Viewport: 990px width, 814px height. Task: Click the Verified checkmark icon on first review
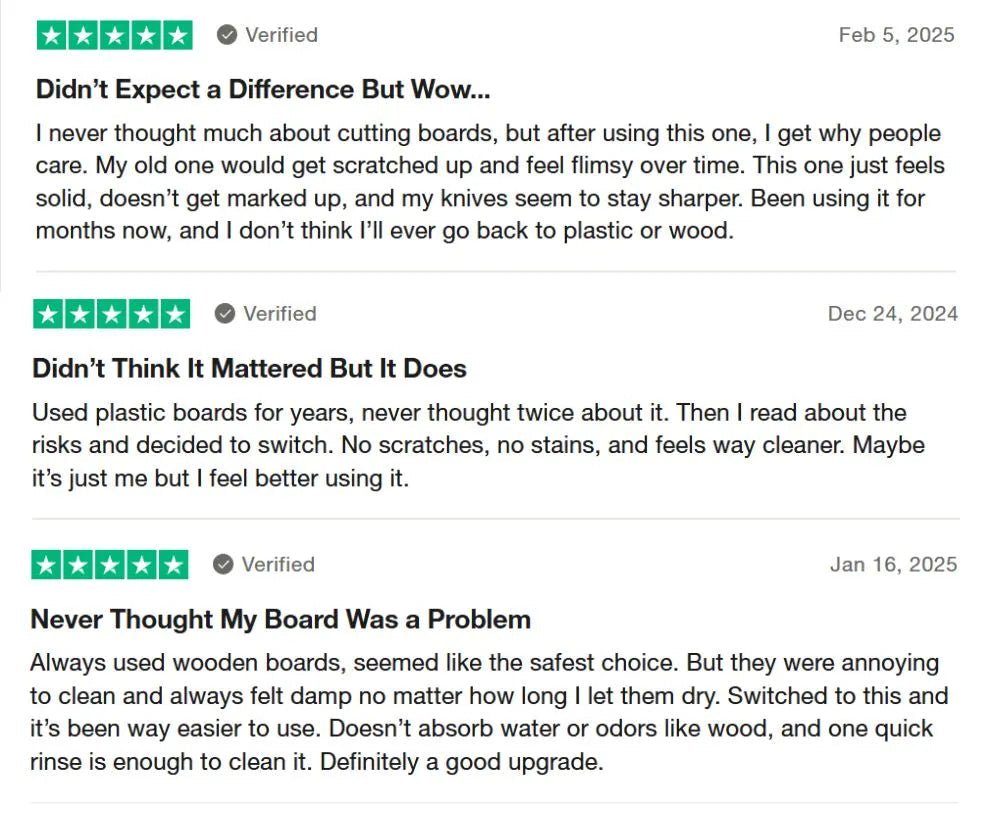[x=227, y=35]
